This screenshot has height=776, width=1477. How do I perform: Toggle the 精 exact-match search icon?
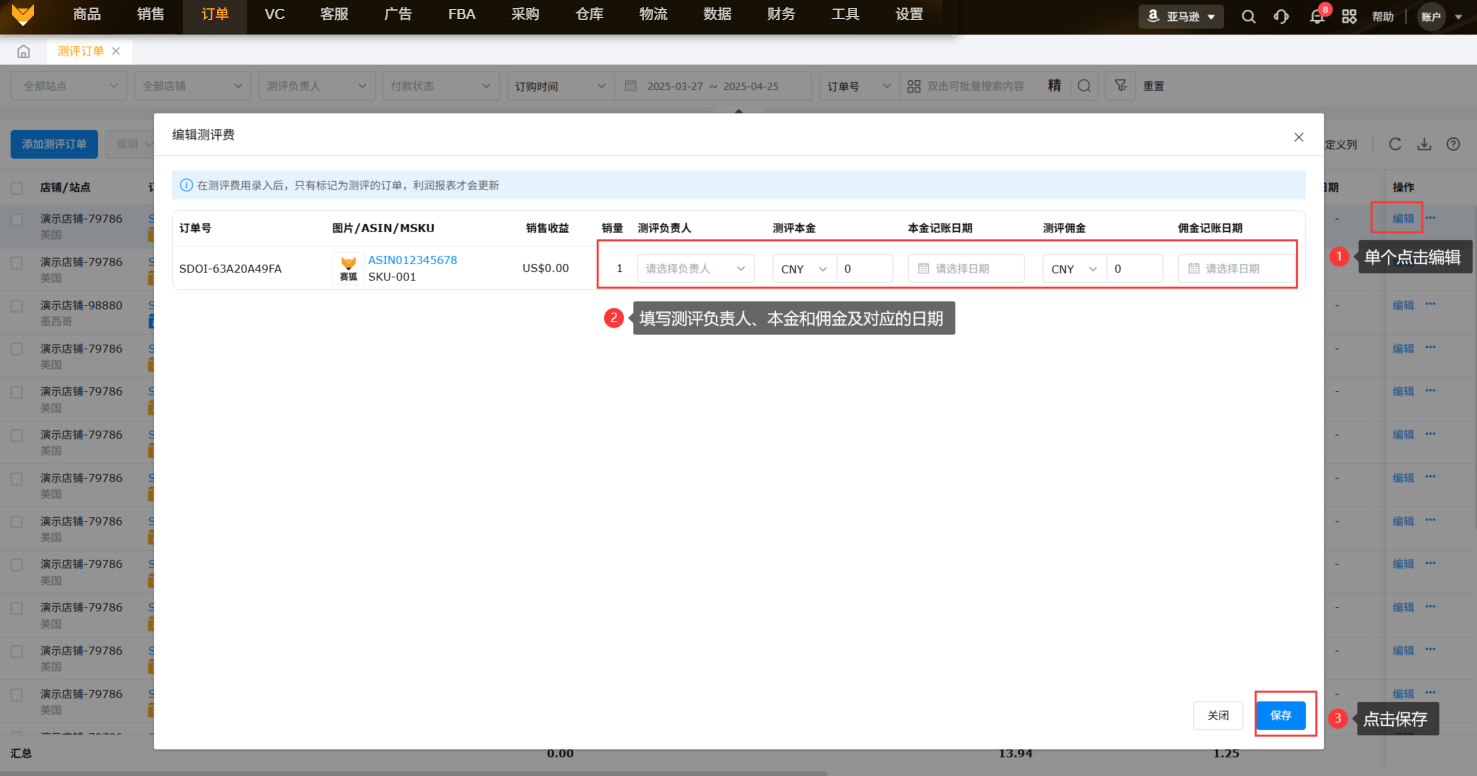coord(1054,86)
